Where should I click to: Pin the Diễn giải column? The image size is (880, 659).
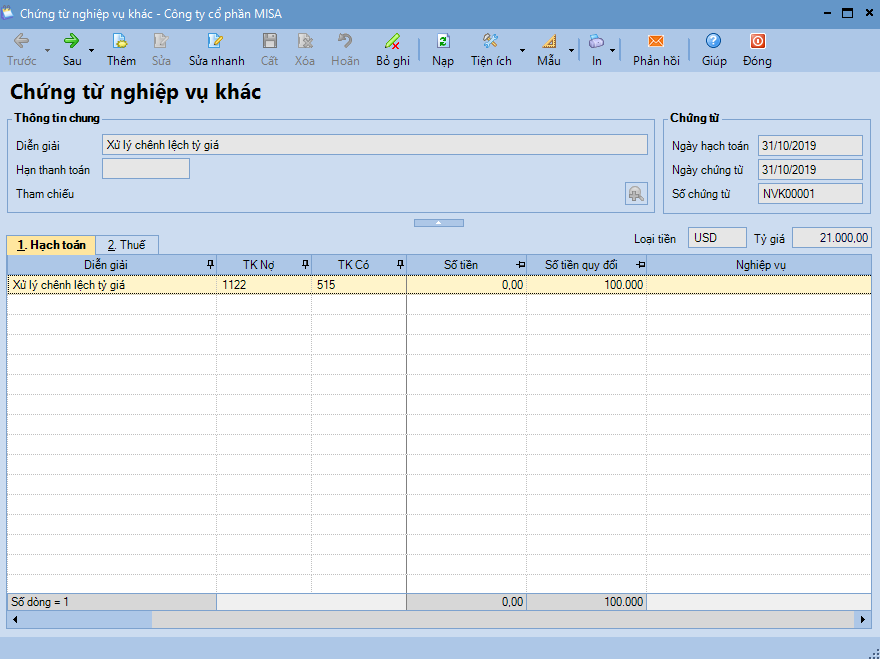click(x=210, y=264)
